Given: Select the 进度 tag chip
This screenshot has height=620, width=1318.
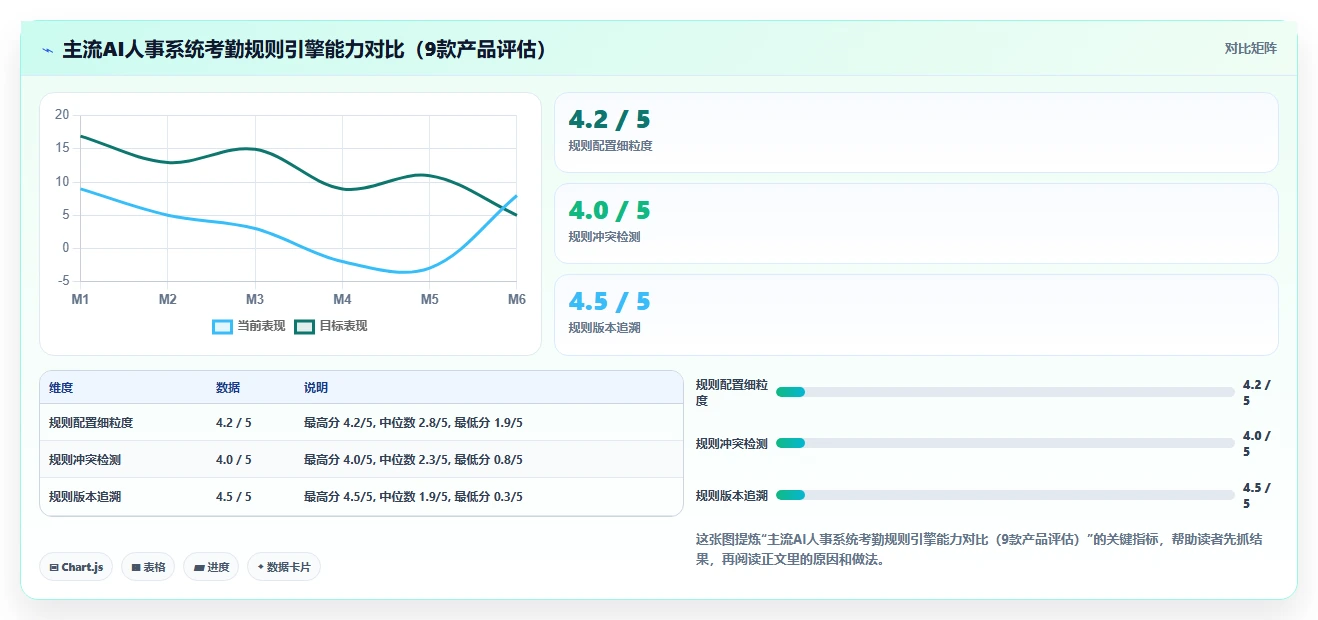Looking at the screenshot, I should coord(211,567).
